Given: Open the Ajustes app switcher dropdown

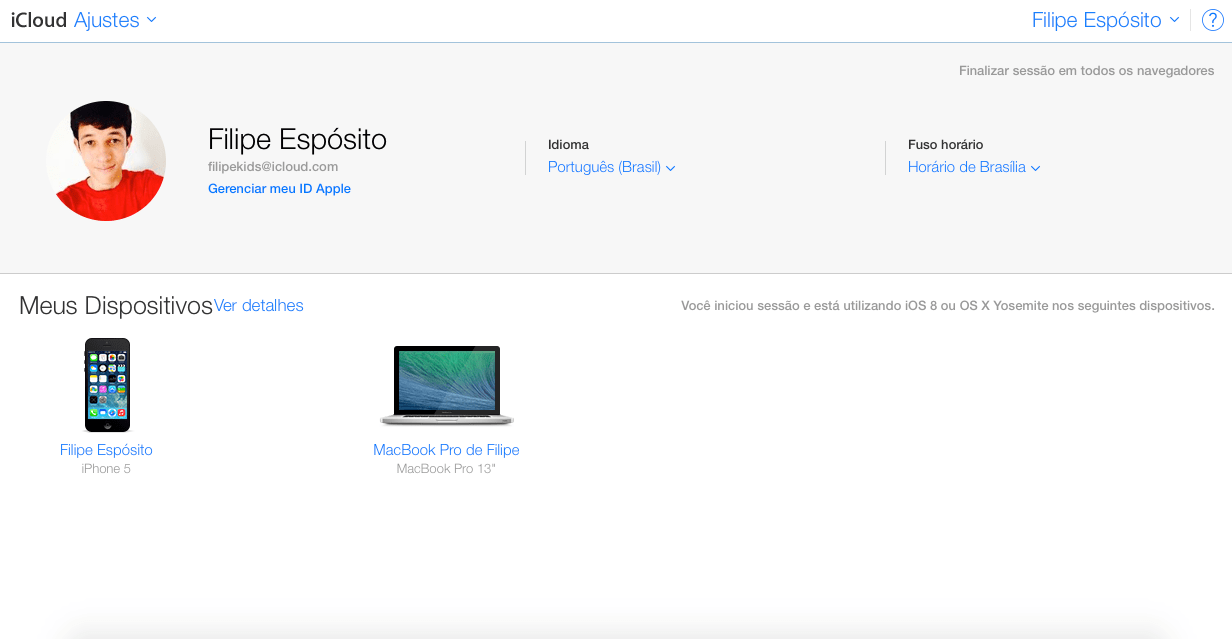Looking at the screenshot, I should 115,20.
